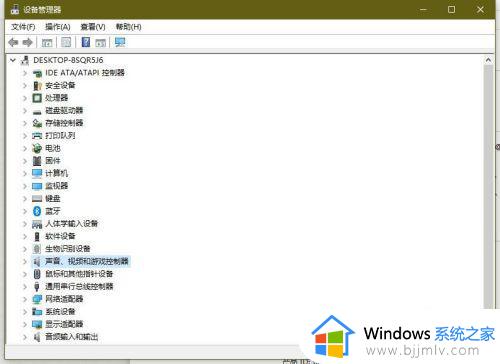The image size is (500, 364).
Task: Select 声音、视频和游戏控制器 tree item
Action: tap(87, 261)
